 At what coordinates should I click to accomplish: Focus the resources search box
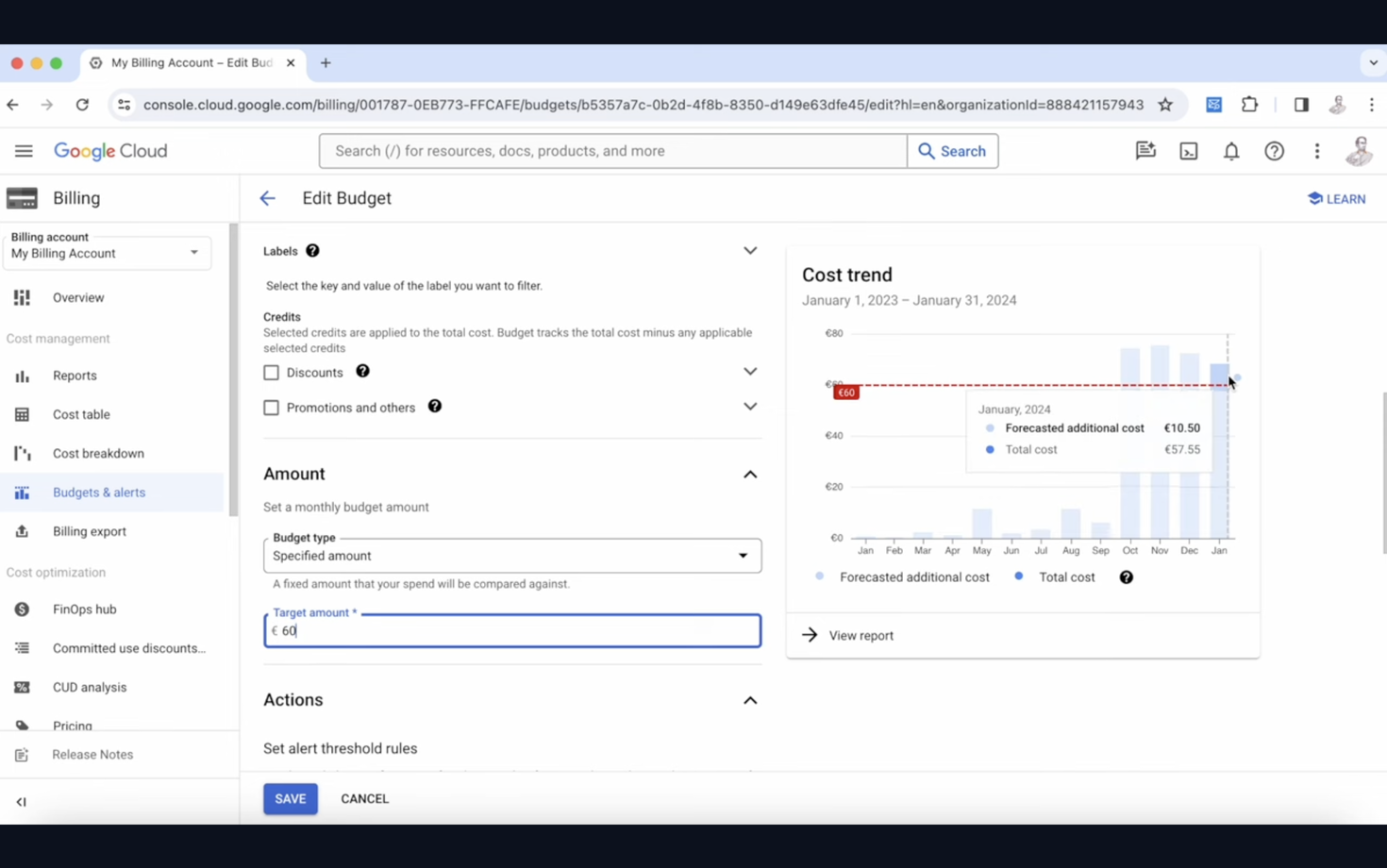pos(613,151)
